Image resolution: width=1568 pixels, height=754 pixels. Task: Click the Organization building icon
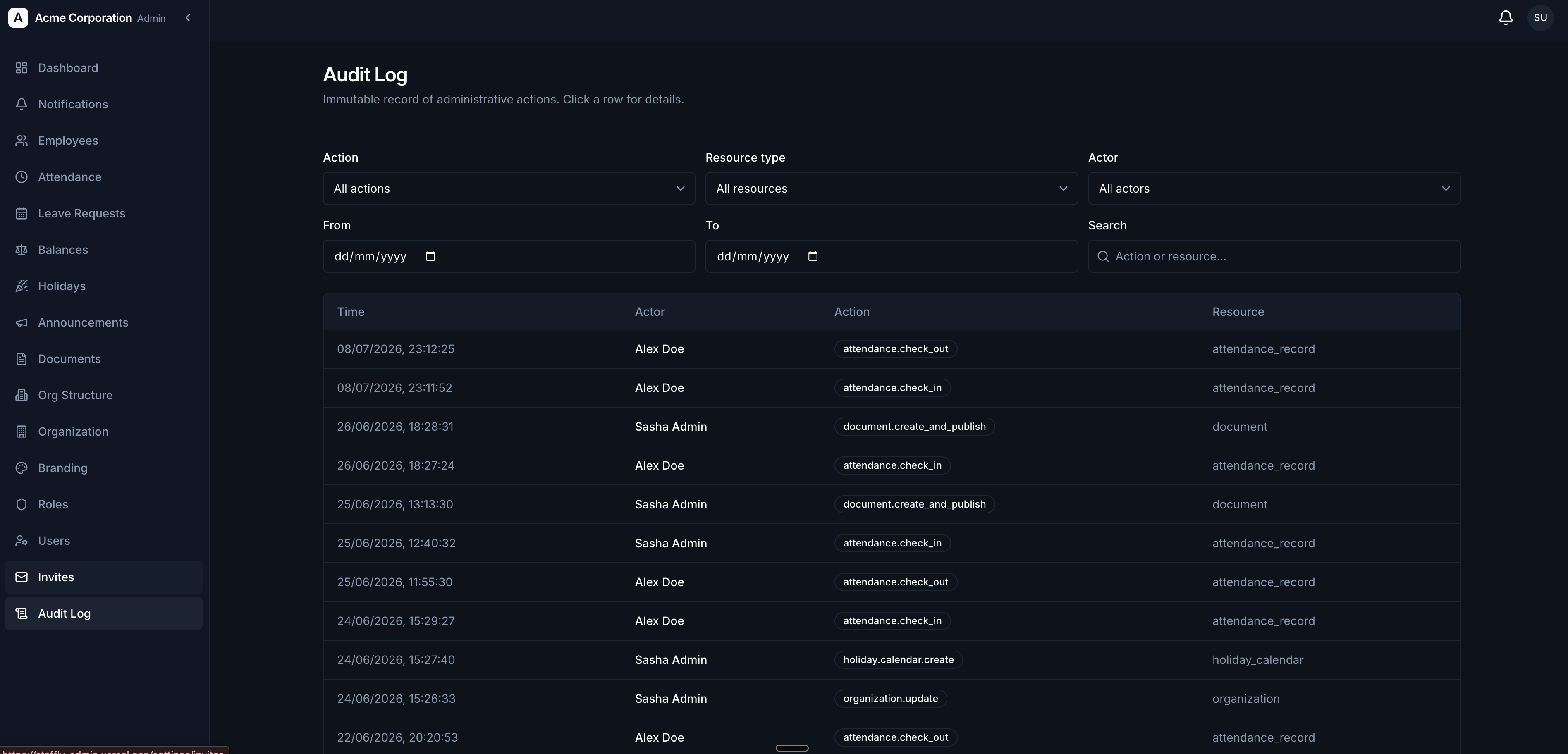point(22,432)
